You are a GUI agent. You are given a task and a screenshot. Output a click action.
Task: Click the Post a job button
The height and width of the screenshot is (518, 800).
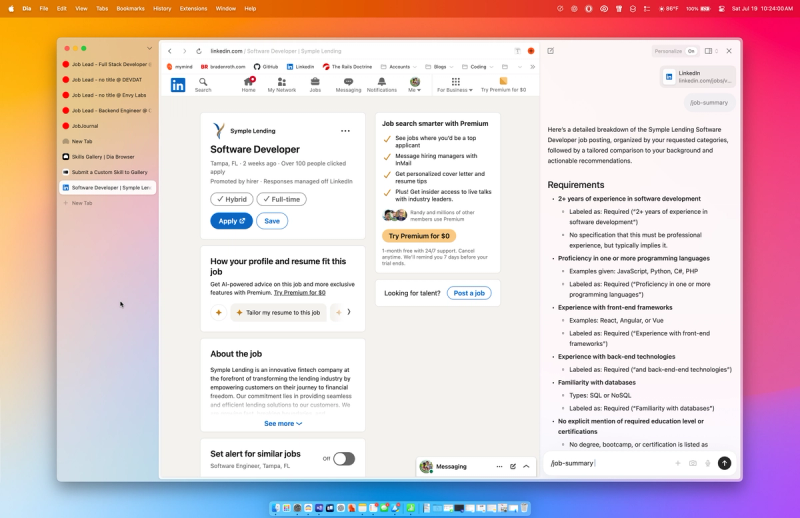pos(469,293)
